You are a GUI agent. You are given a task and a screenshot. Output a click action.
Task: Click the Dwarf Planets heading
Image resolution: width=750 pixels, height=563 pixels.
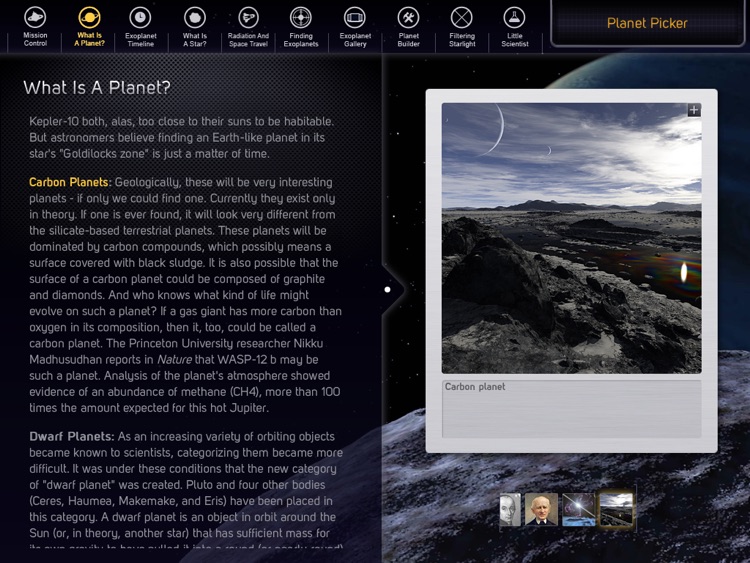point(72,437)
